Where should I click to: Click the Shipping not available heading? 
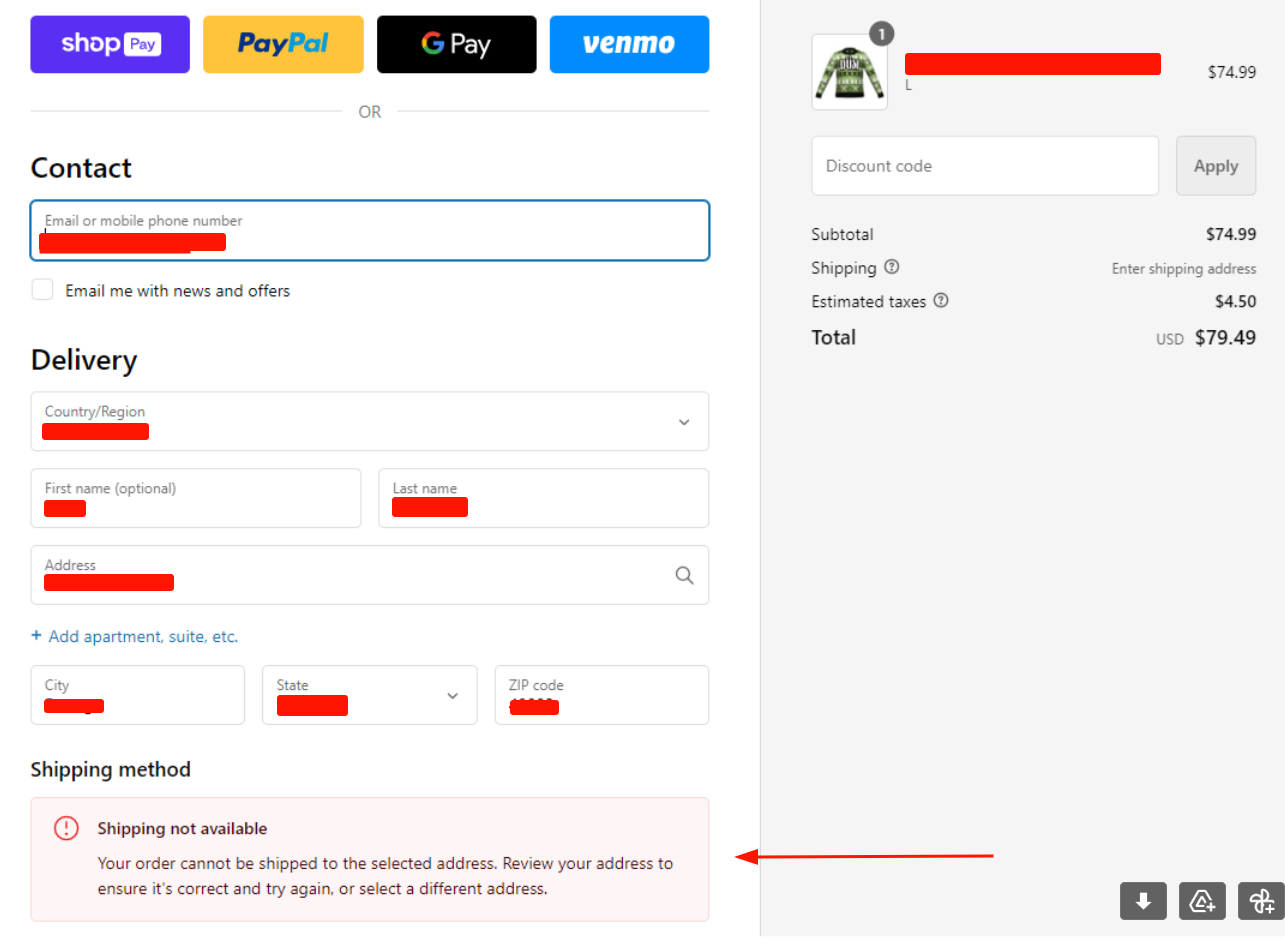(x=182, y=828)
